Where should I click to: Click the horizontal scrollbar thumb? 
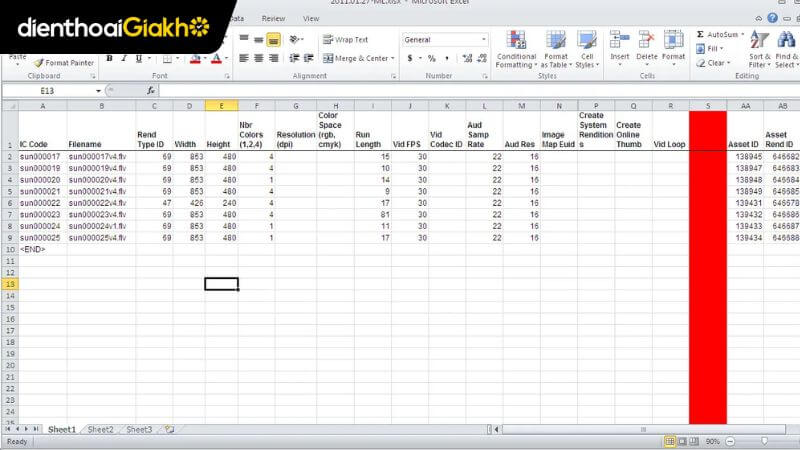coord(644,430)
